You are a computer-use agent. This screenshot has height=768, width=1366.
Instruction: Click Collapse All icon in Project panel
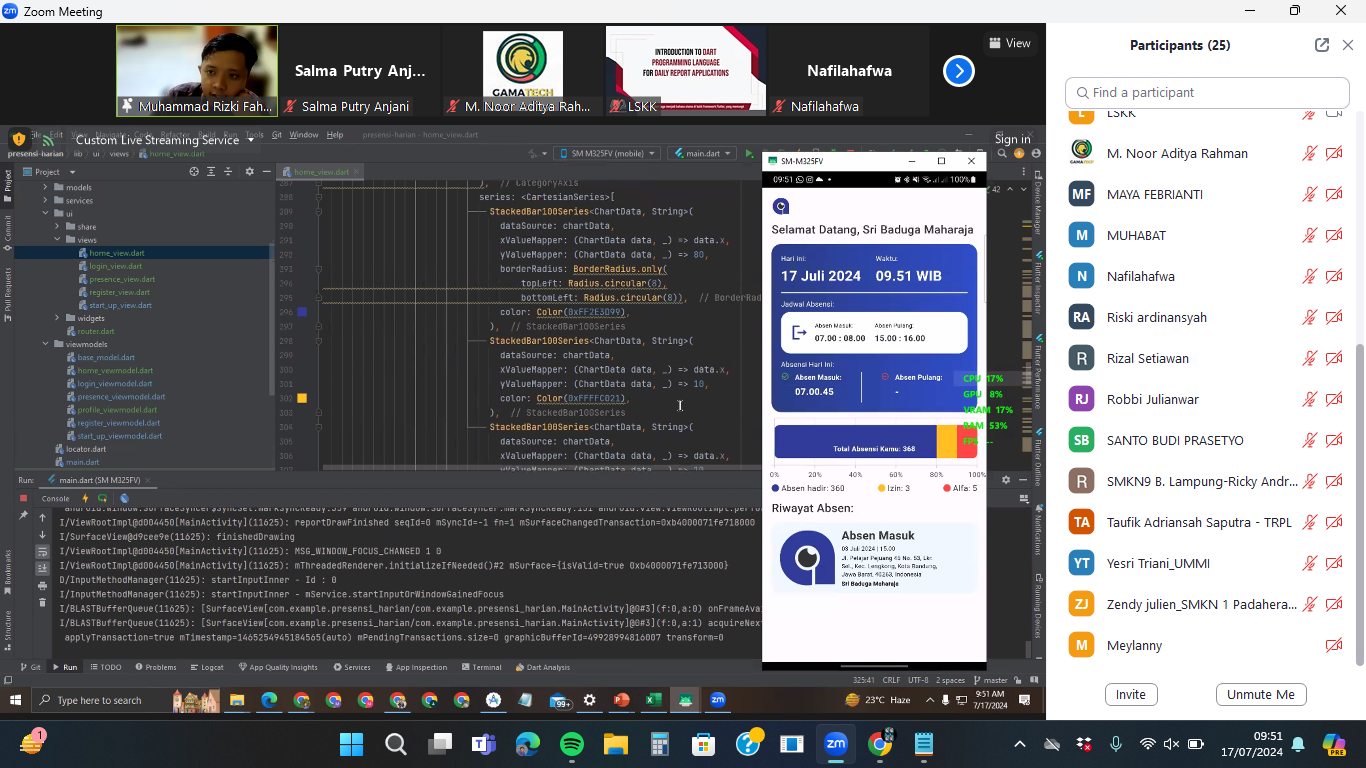point(230,172)
